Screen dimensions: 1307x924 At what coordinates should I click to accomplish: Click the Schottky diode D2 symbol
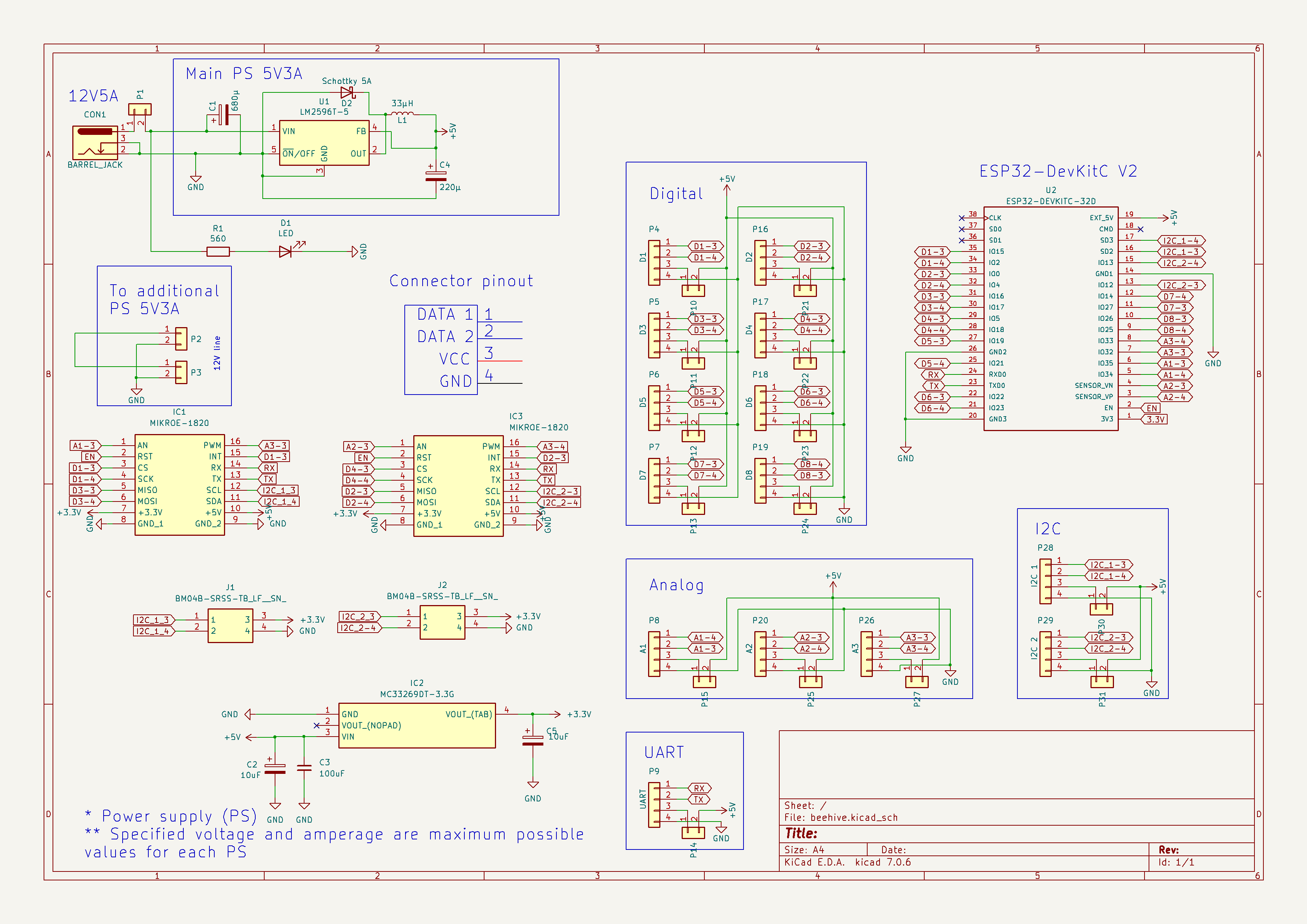347,93
